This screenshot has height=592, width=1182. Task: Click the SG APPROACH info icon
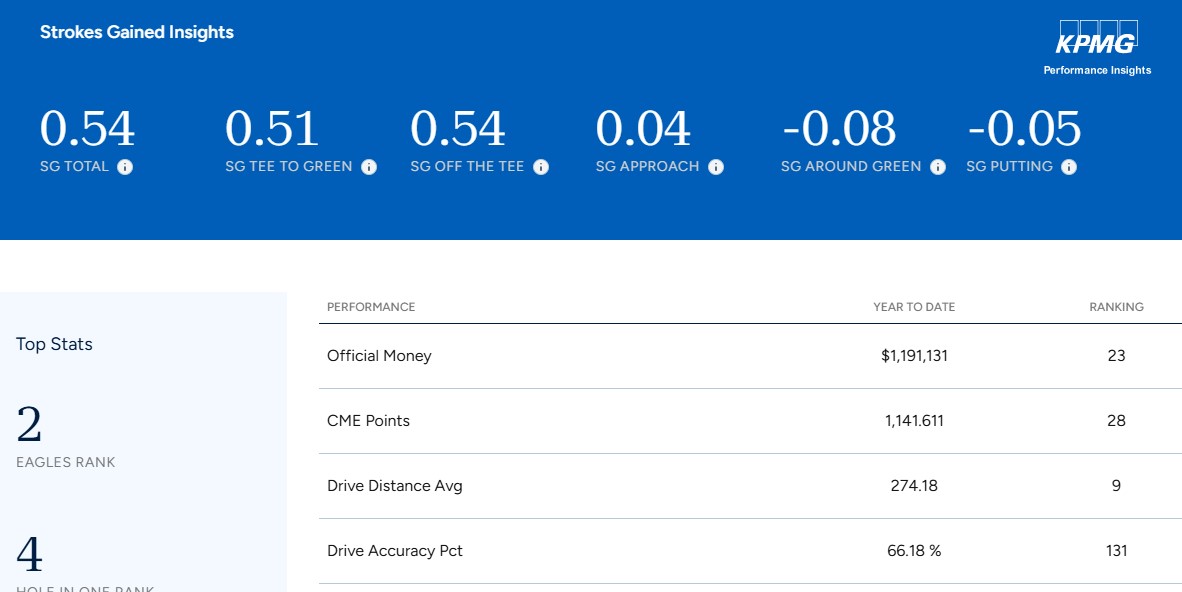tap(716, 167)
